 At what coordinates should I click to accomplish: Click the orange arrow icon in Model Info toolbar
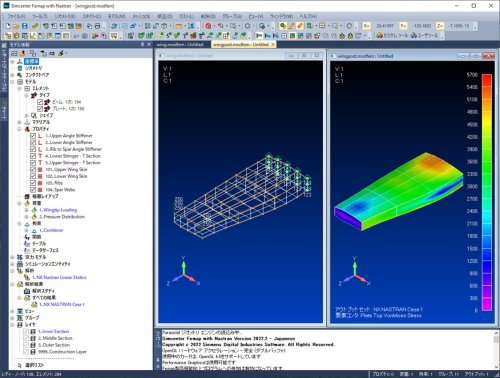point(22,53)
